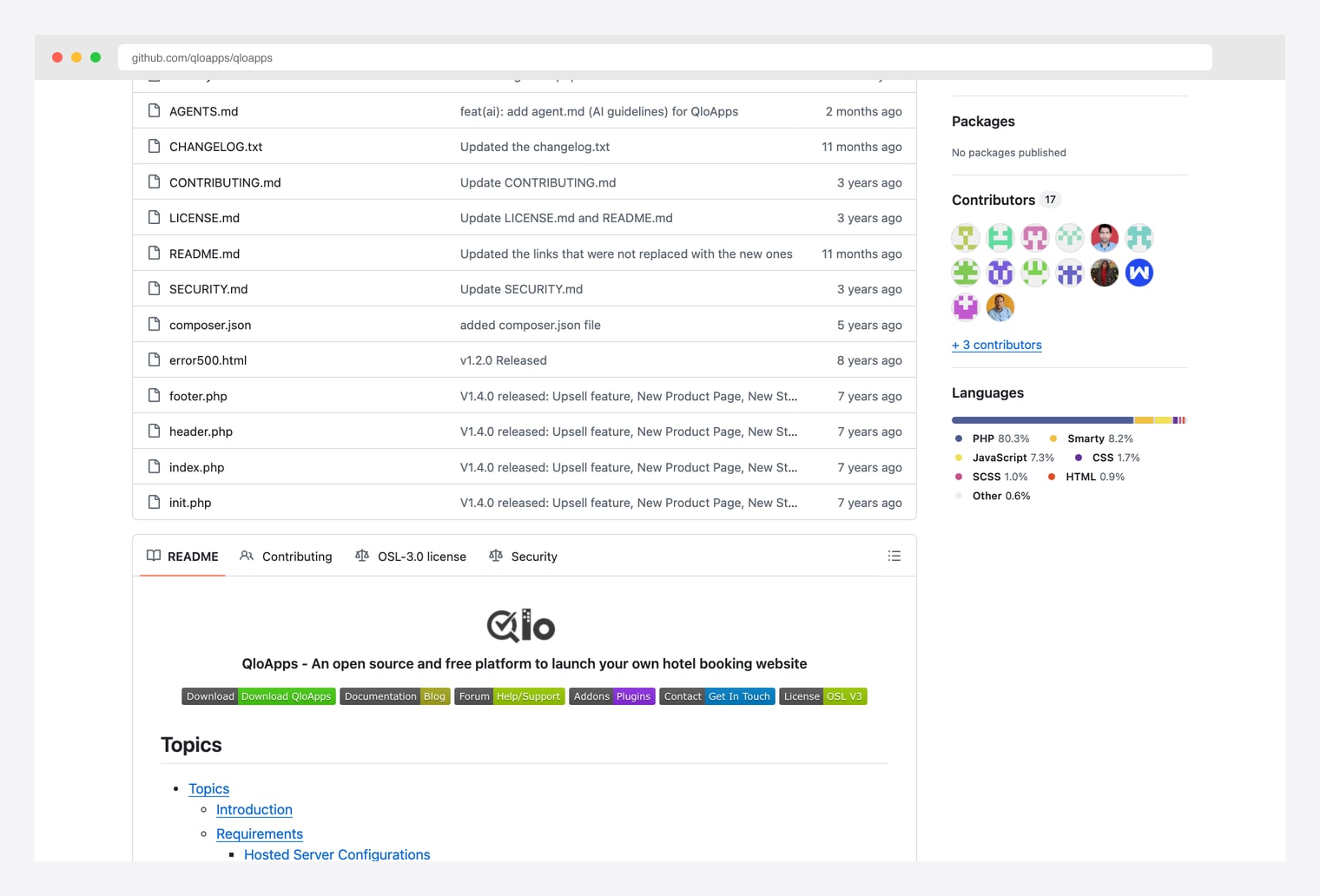
Task: Click the License OSL V3 badge
Action: pos(823,696)
